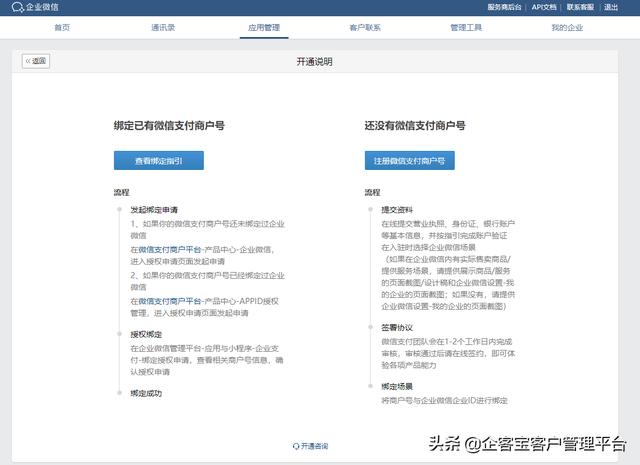Viewport: 640px width, 465px height.
Task: Open API文档 link in header
Action: tap(544, 7)
